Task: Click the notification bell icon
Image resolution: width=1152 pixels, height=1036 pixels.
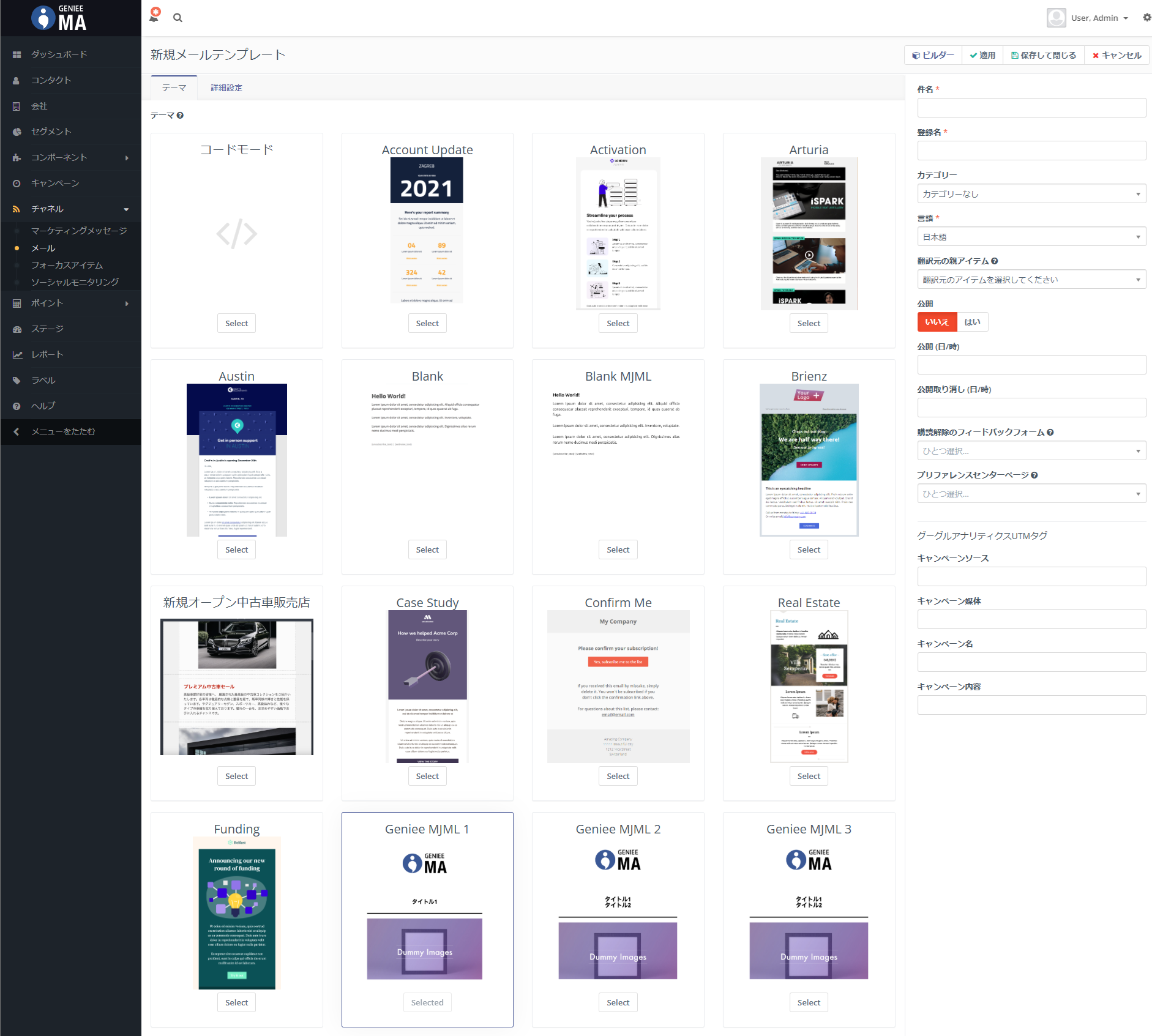Action: (154, 17)
